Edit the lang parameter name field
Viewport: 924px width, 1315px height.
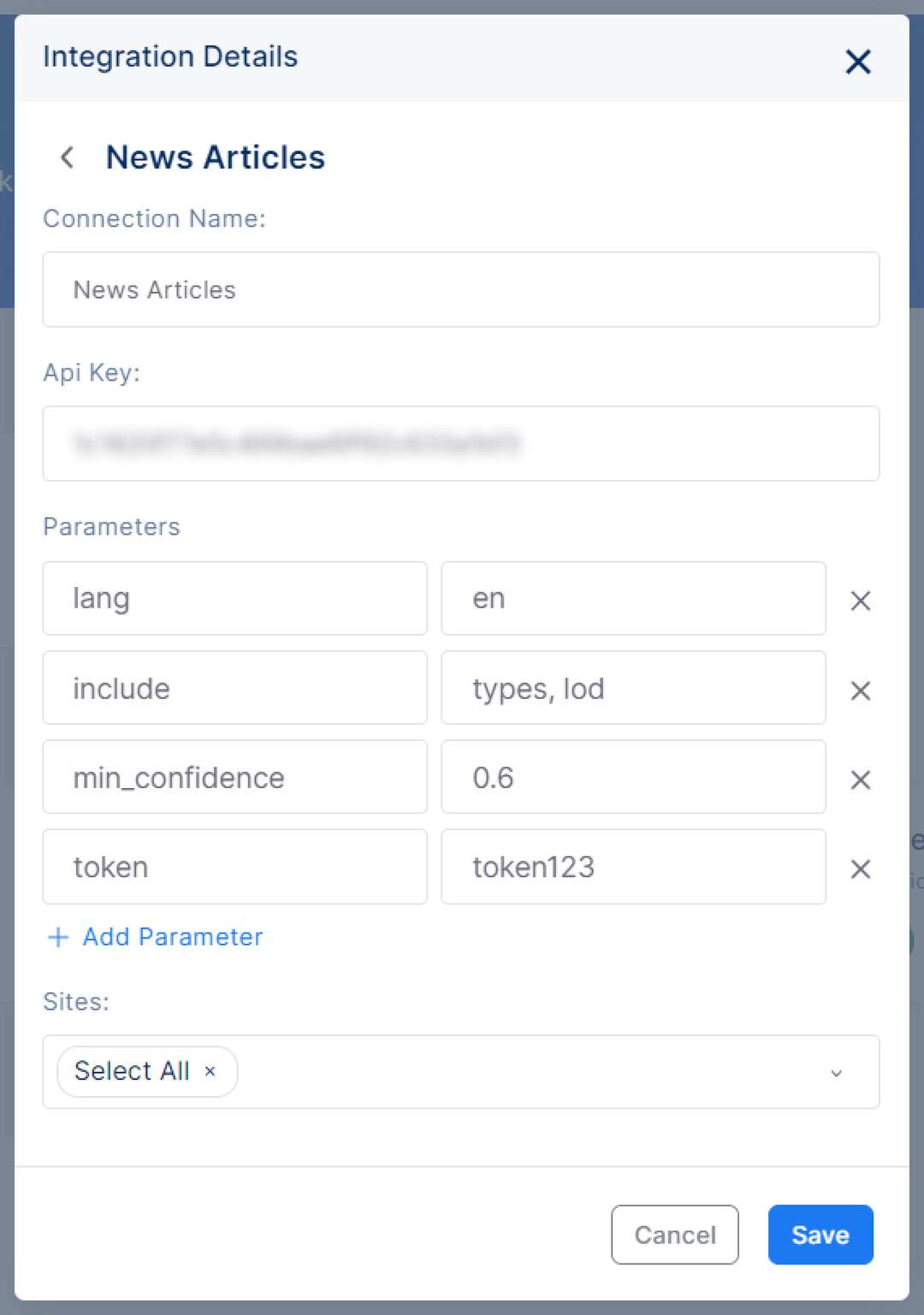coord(235,598)
